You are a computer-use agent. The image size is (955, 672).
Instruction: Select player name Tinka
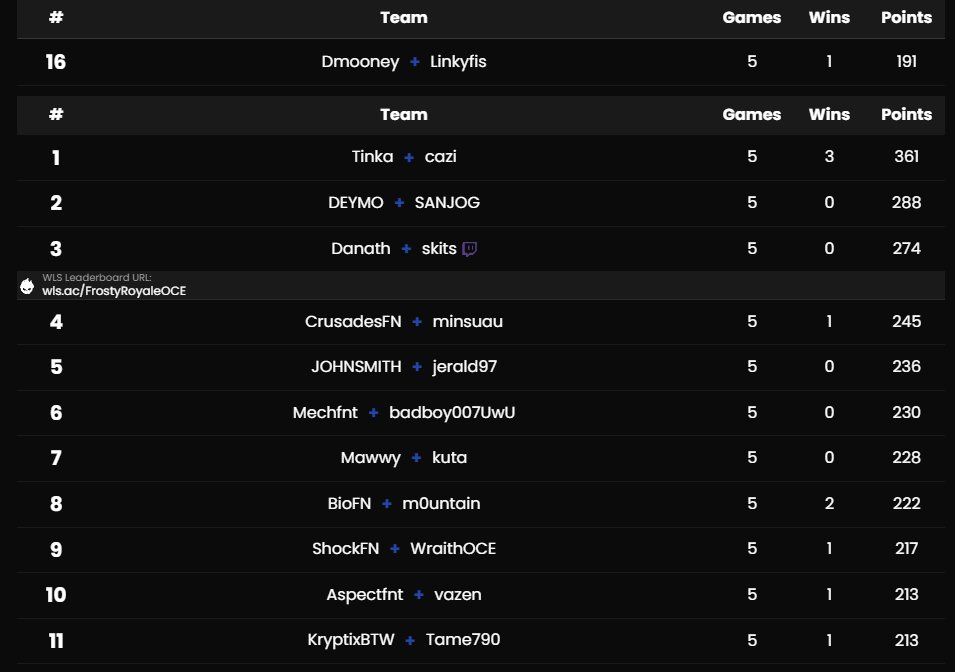(x=373, y=157)
